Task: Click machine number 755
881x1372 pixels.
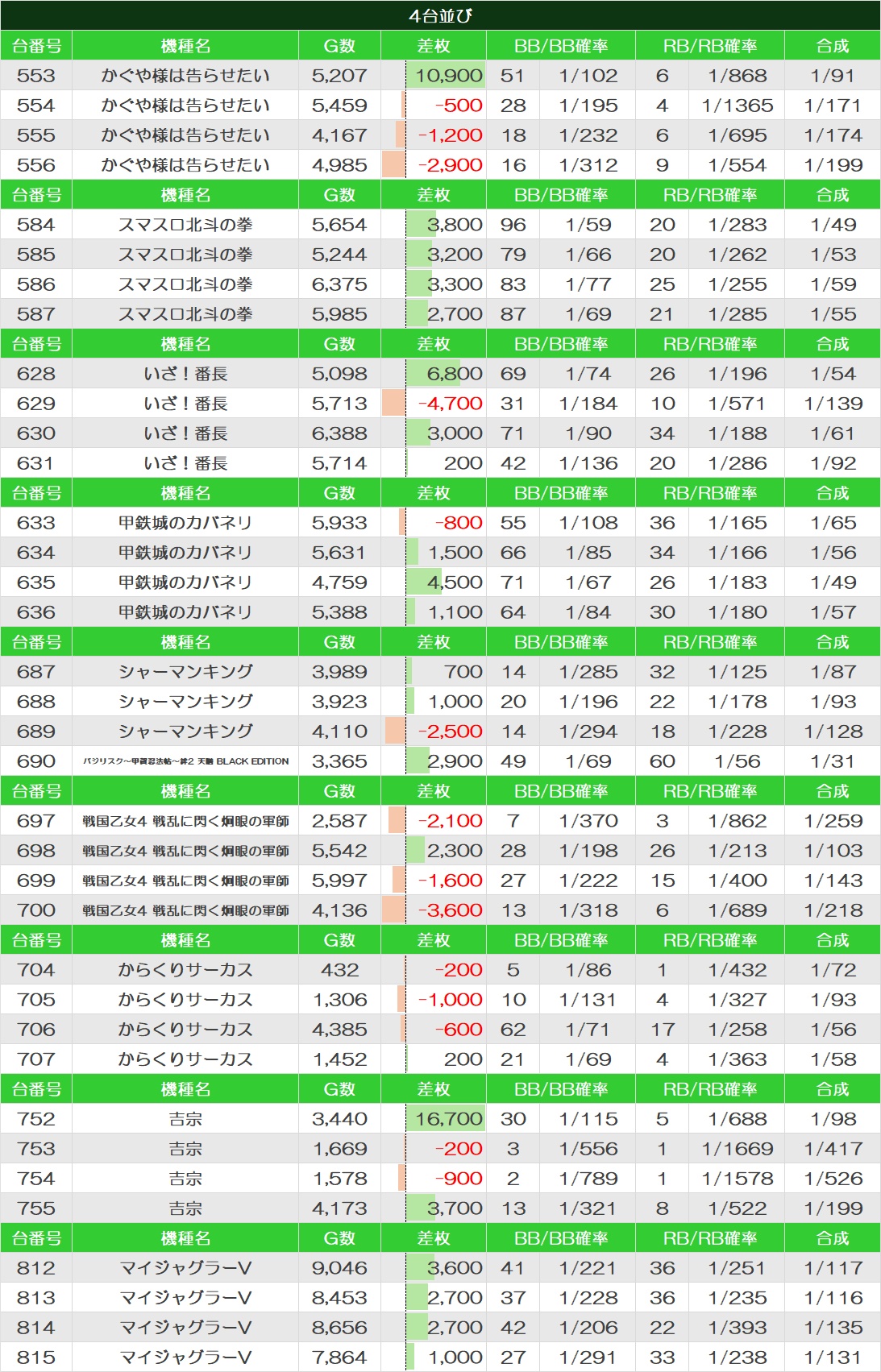Action: coord(36,1208)
